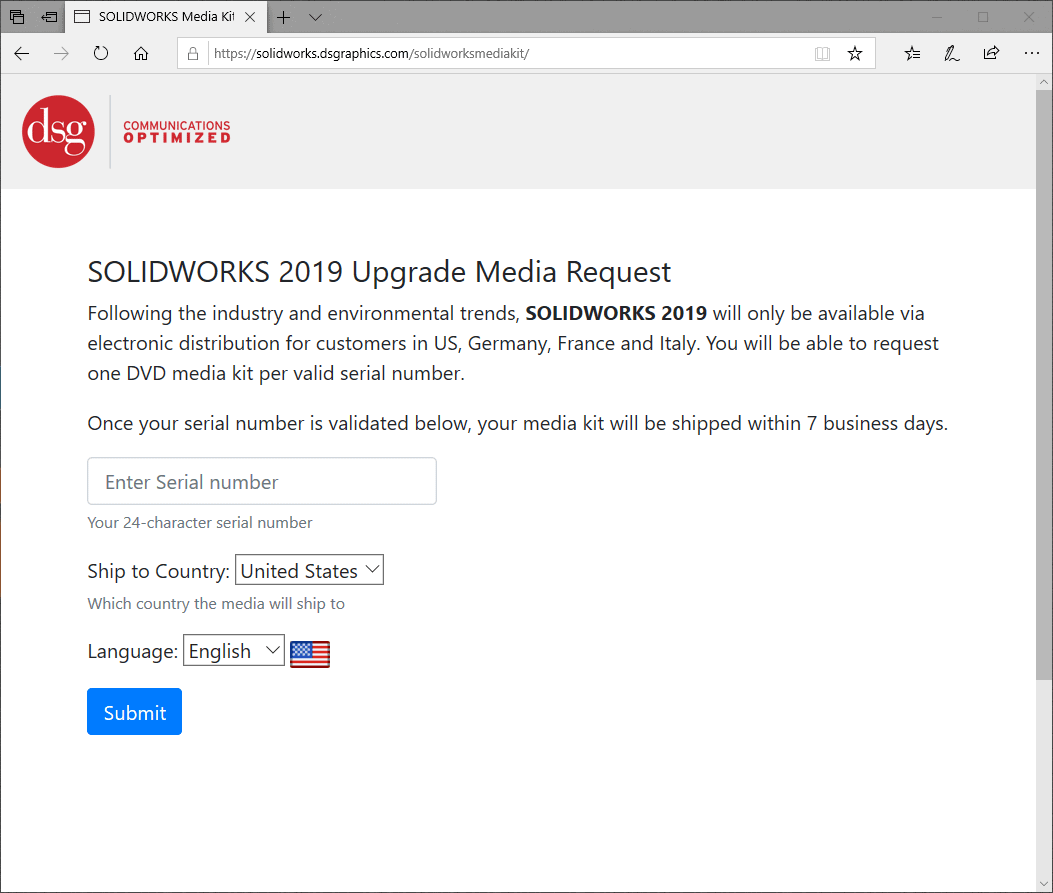Open the add notes pen icon

tap(952, 54)
